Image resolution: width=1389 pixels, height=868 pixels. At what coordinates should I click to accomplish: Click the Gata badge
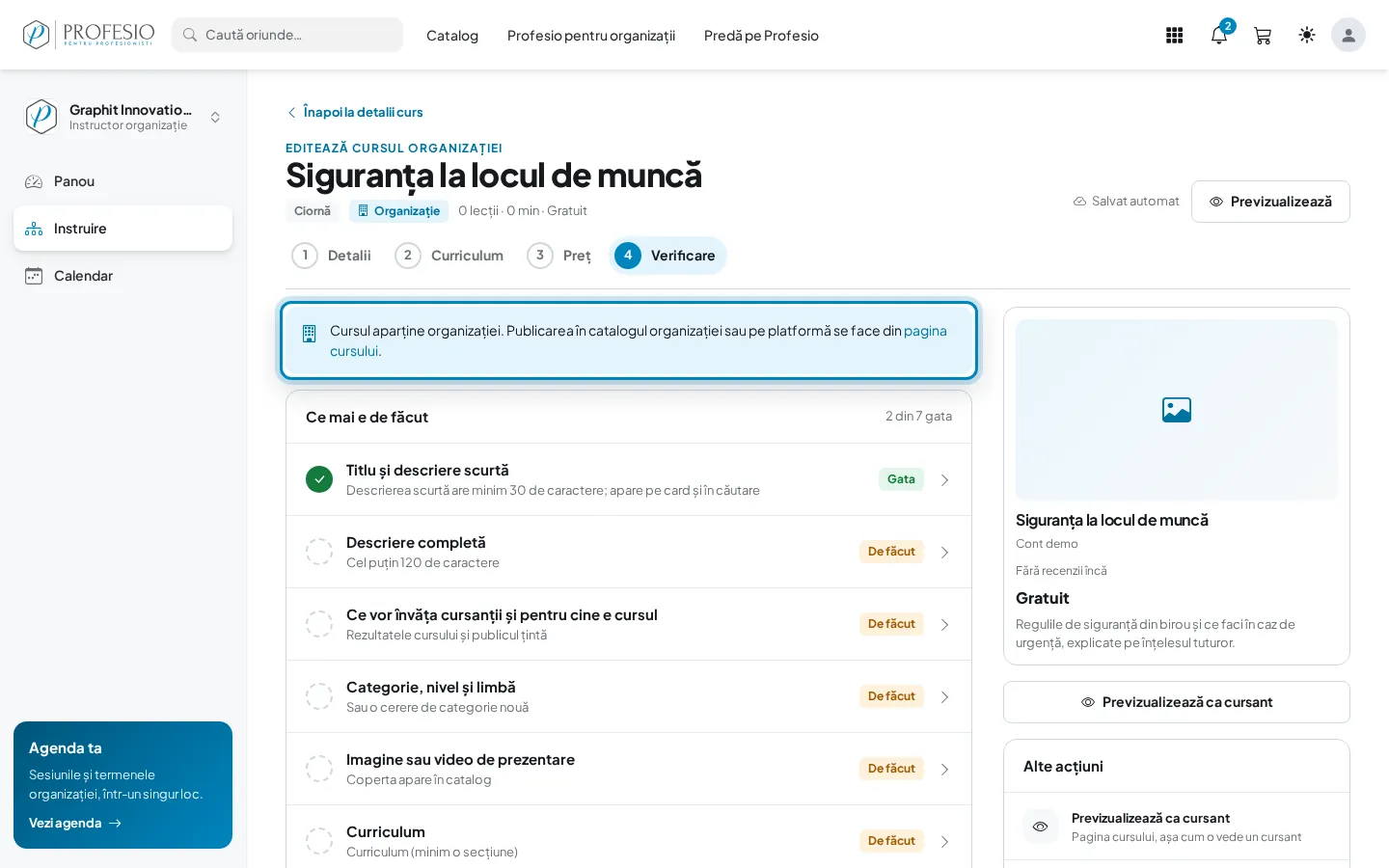pos(901,479)
